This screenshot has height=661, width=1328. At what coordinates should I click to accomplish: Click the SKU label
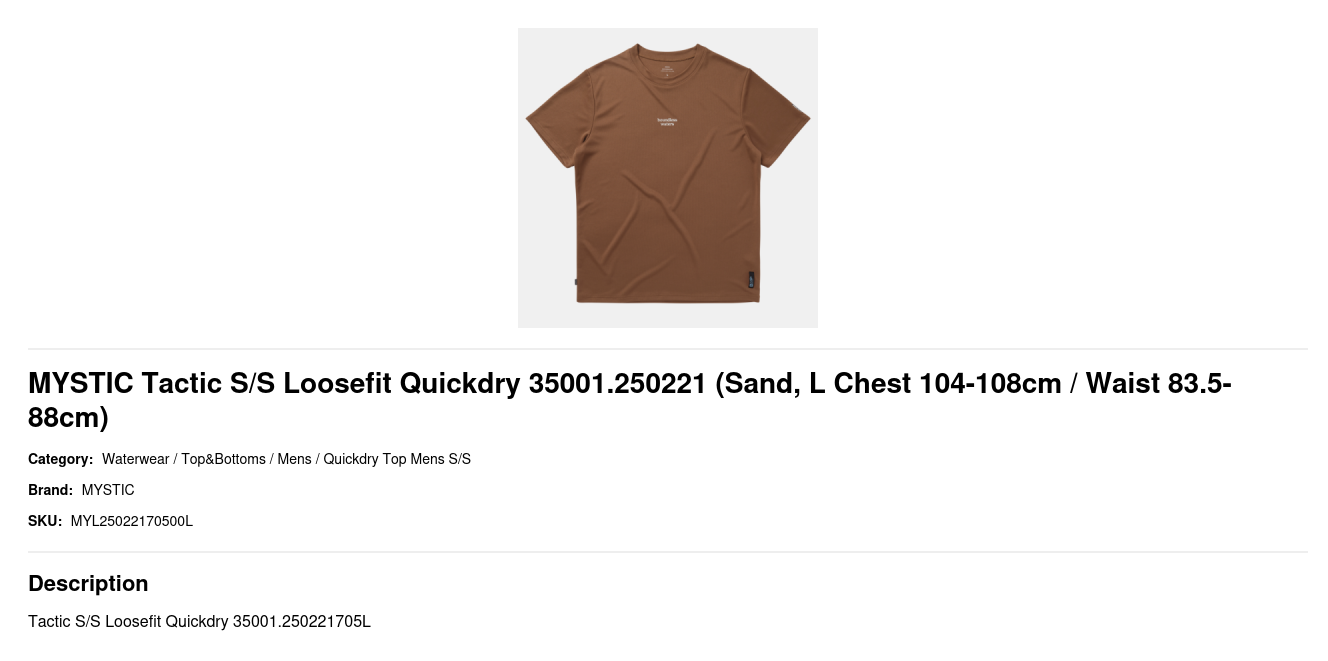pyautogui.click(x=45, y=521)
